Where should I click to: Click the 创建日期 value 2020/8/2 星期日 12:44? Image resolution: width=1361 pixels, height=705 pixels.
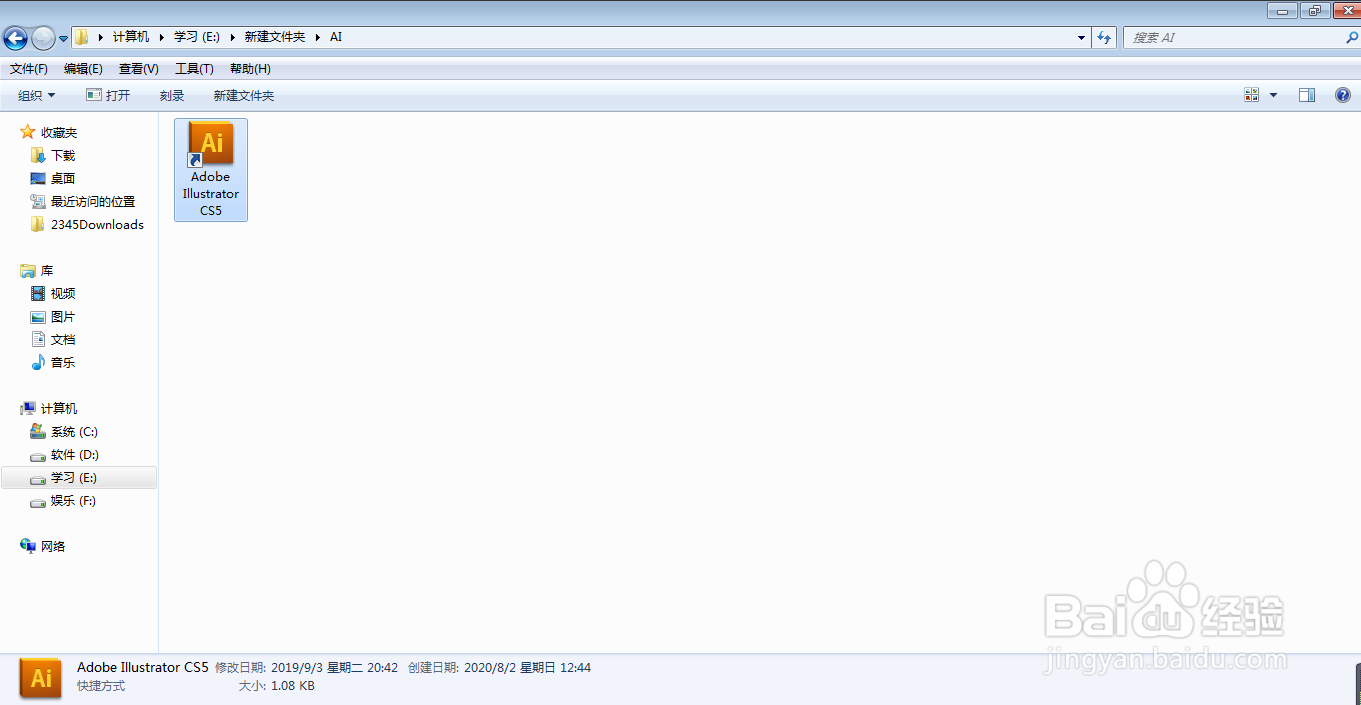click(x=527, y=668)
